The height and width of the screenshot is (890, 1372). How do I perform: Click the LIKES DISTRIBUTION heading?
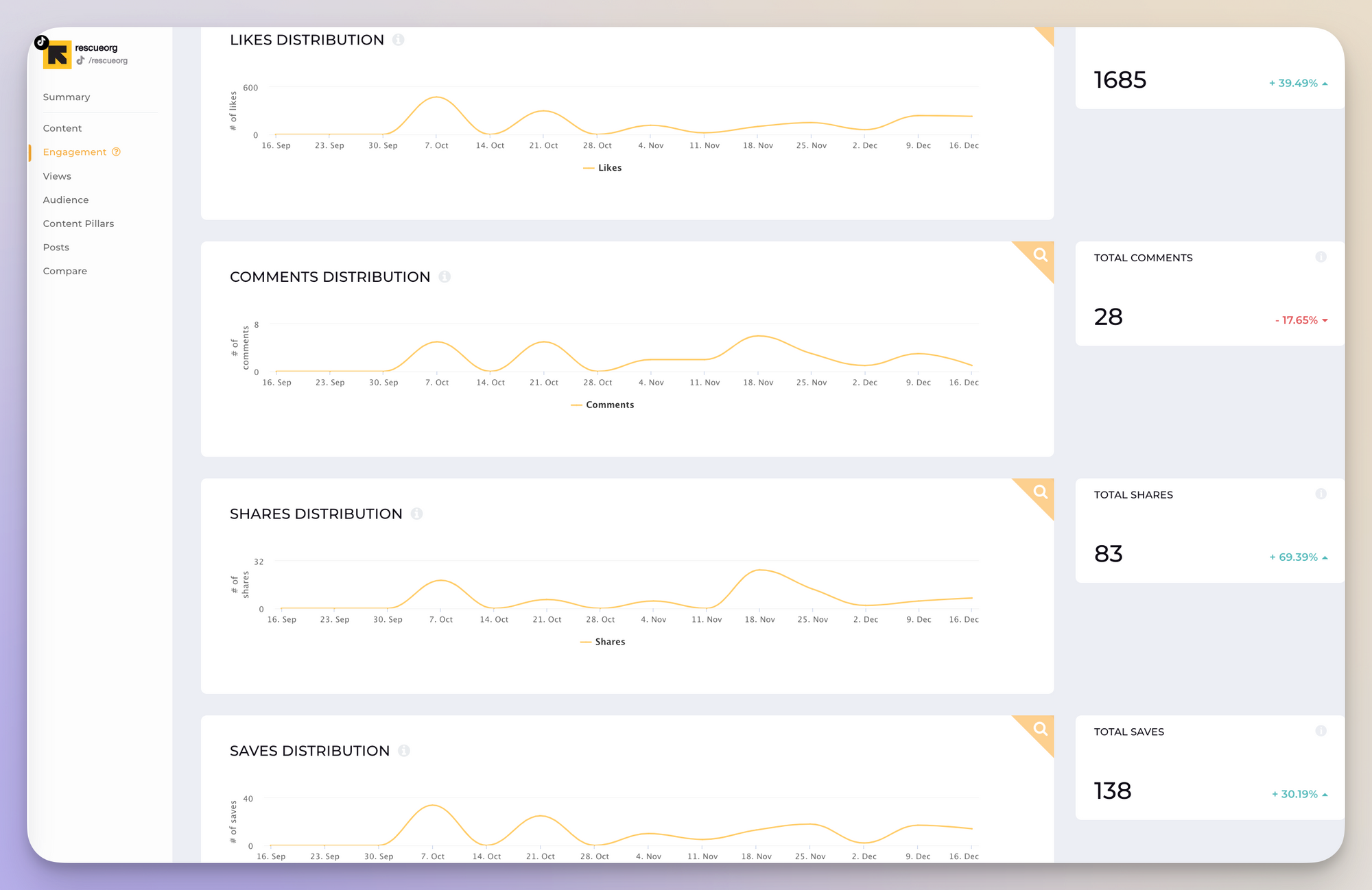click(307, 40)
